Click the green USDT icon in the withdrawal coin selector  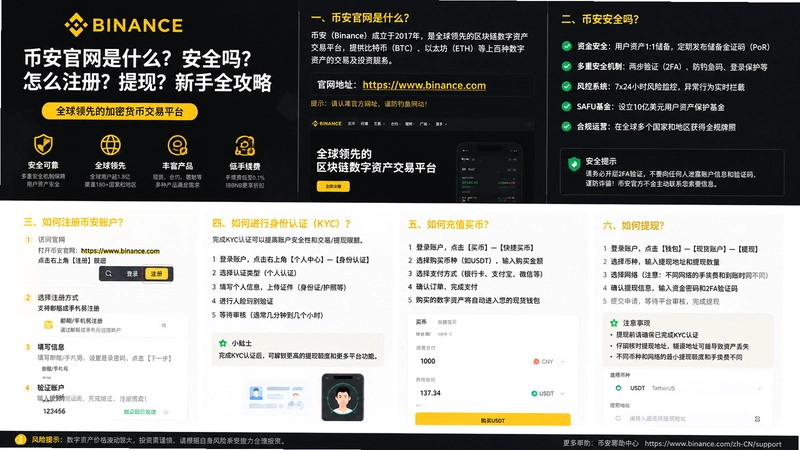[618, 388]
